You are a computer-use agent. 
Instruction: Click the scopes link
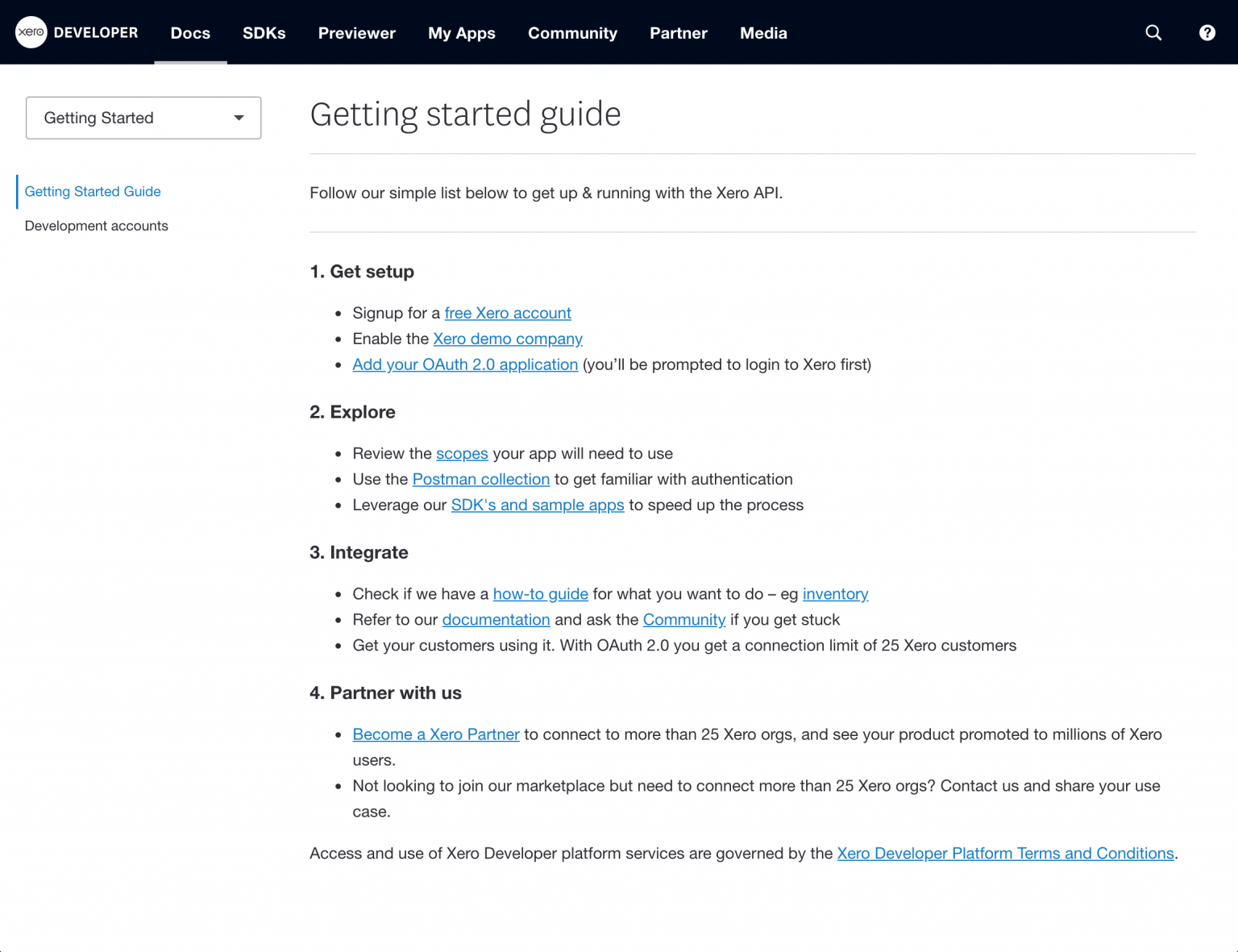[462, 453]
